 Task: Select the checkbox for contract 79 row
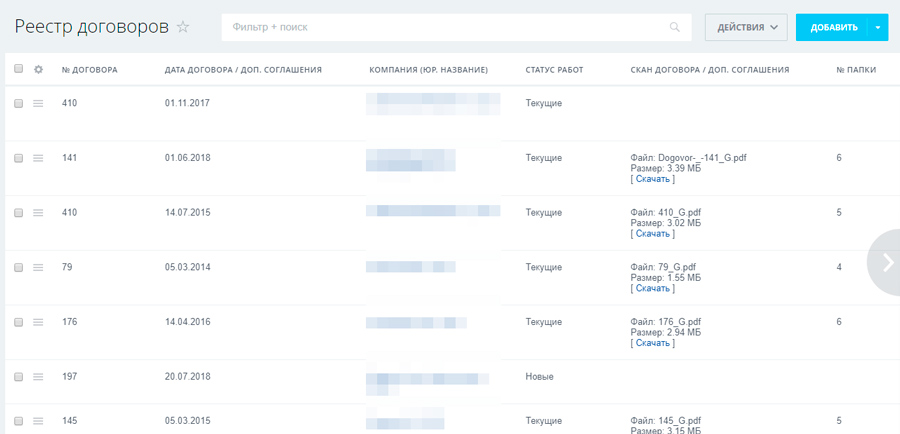coord(18,268)
